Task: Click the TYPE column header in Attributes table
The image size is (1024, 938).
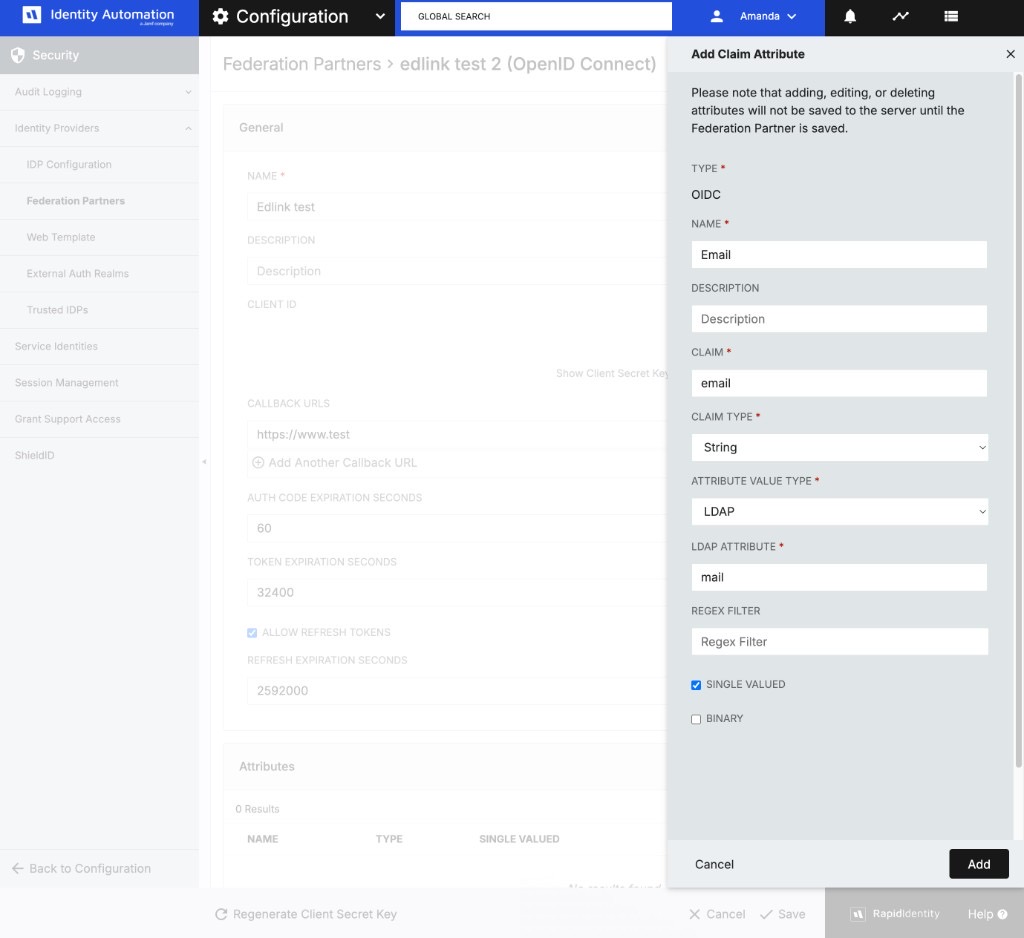Action: [x=389, y=839]
